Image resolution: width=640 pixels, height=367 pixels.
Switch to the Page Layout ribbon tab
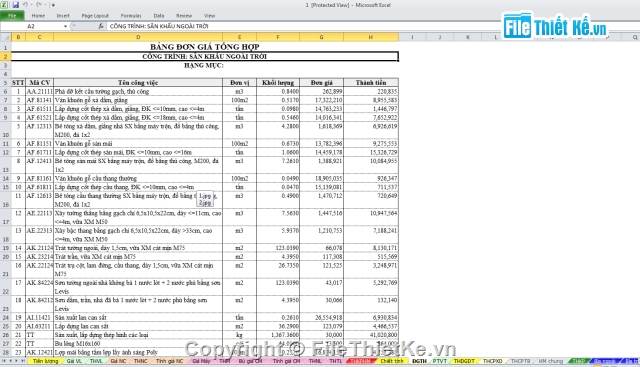tap(95, 16)
